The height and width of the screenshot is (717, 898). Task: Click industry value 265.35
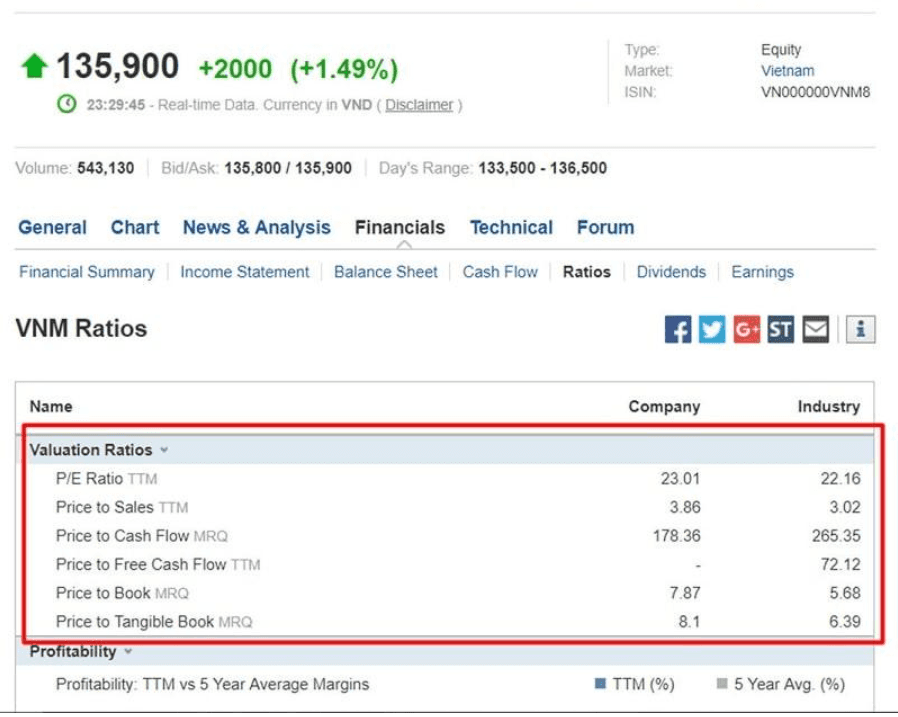(x=836, y=535)
